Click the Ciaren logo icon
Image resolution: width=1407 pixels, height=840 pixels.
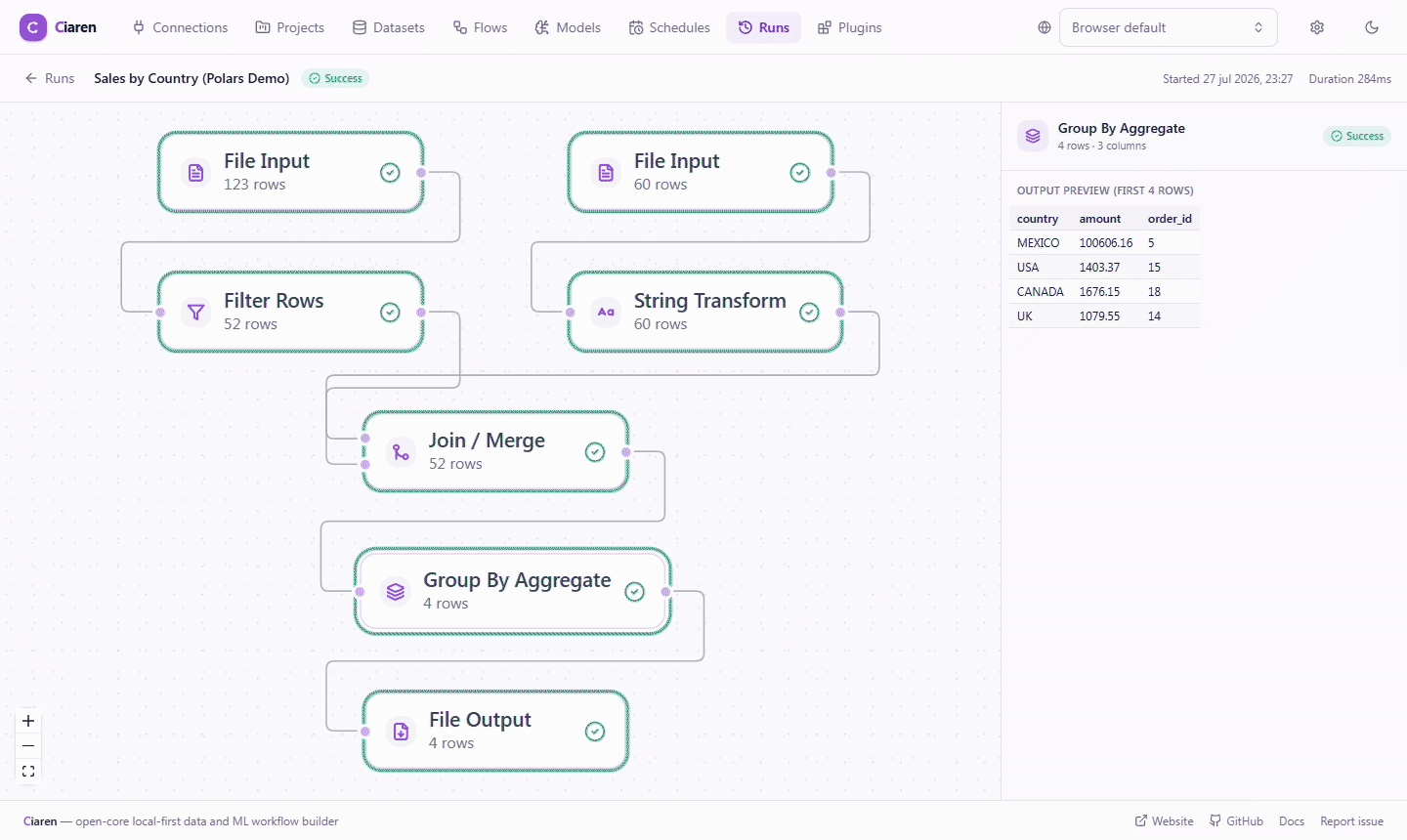(32, 27)
